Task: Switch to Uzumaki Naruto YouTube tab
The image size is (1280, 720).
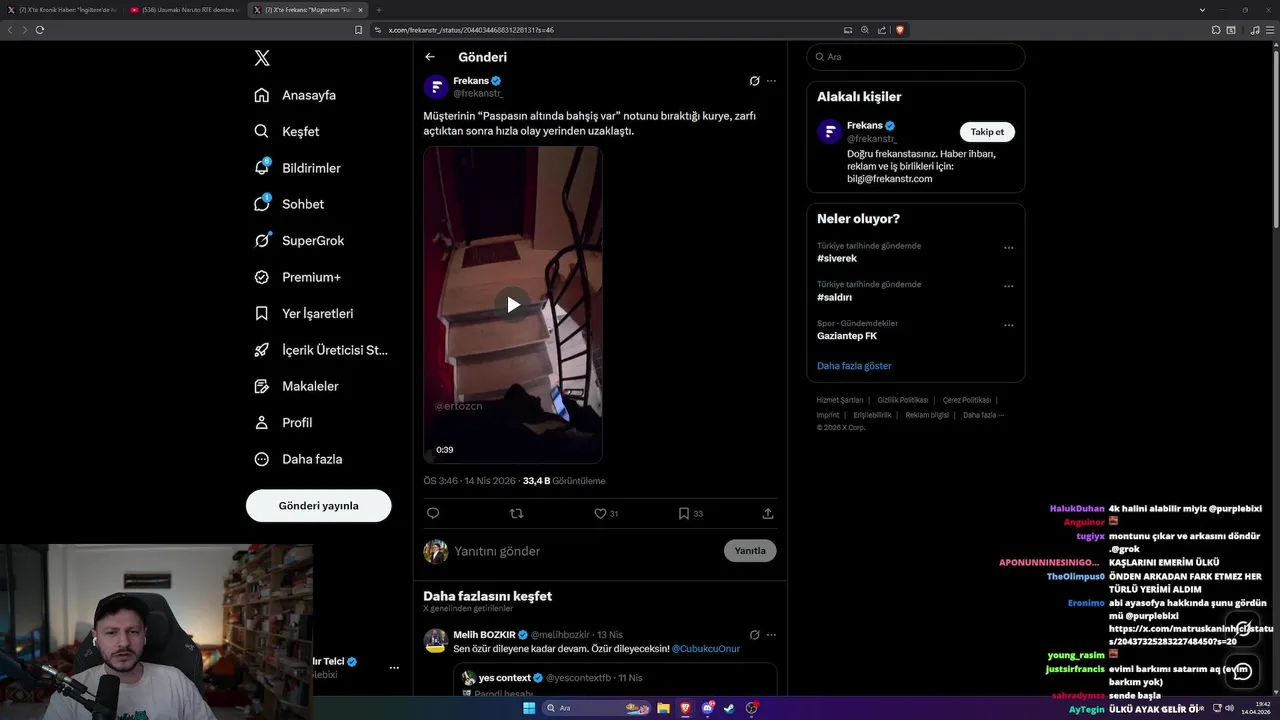Action: click(184, 10)
